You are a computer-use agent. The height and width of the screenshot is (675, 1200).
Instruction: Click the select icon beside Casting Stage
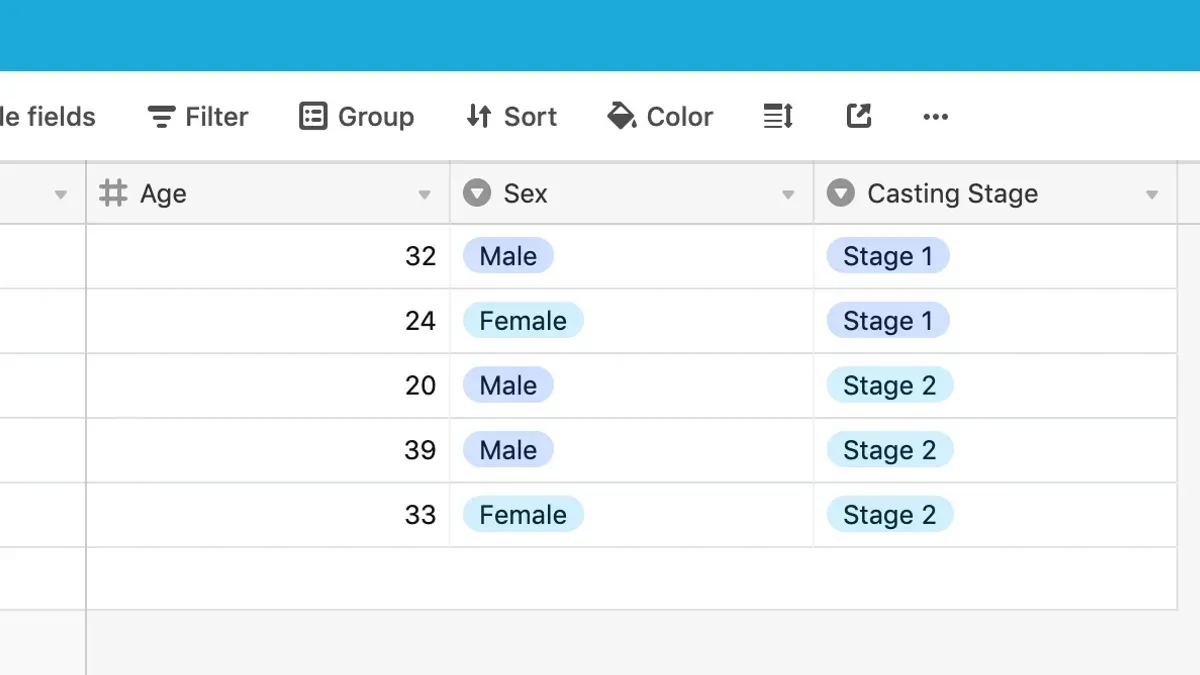point(841,193)
